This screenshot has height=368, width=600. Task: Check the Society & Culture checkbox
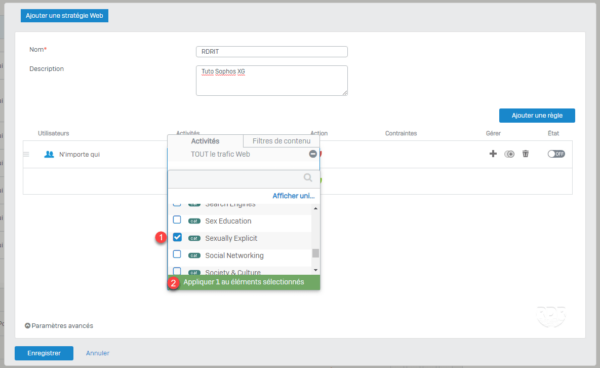point(177,271)
